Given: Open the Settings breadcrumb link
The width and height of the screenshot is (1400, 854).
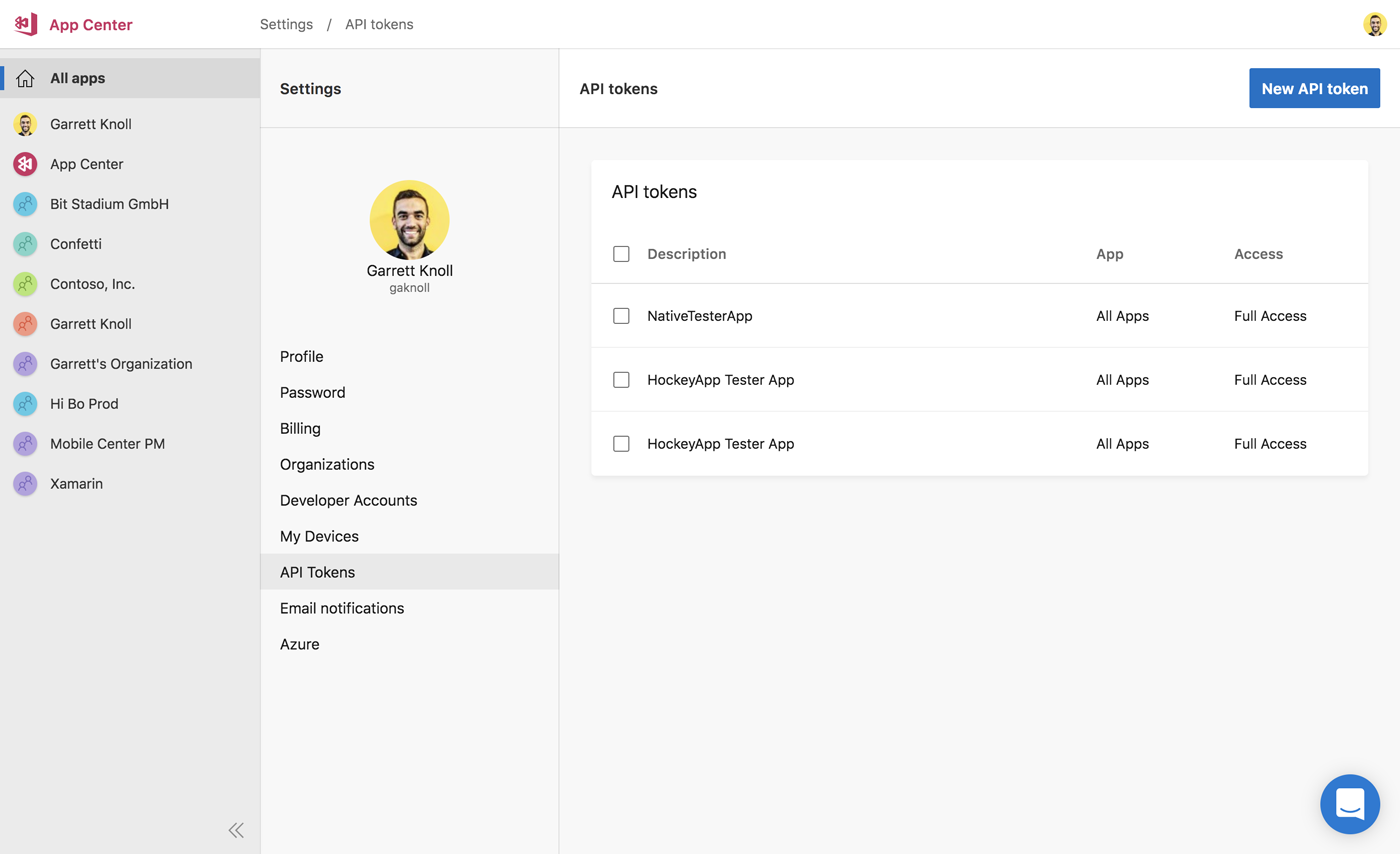Looking at the screenshot, I should [x=286, y=24].
